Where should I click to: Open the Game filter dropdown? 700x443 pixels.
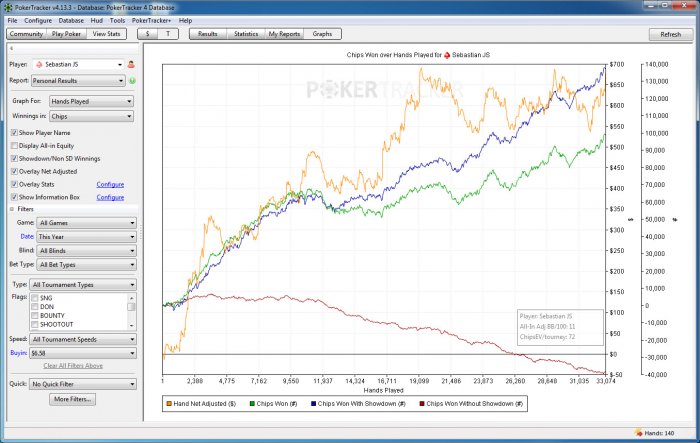(87, 223)
